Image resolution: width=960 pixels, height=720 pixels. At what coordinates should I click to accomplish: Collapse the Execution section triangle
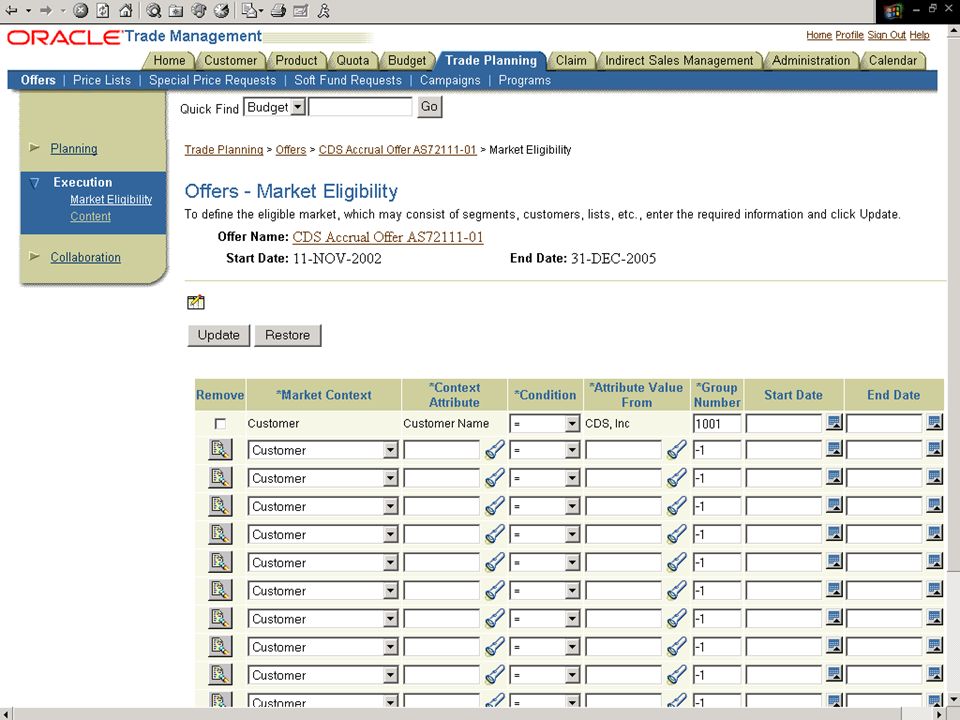click(34, 182)
